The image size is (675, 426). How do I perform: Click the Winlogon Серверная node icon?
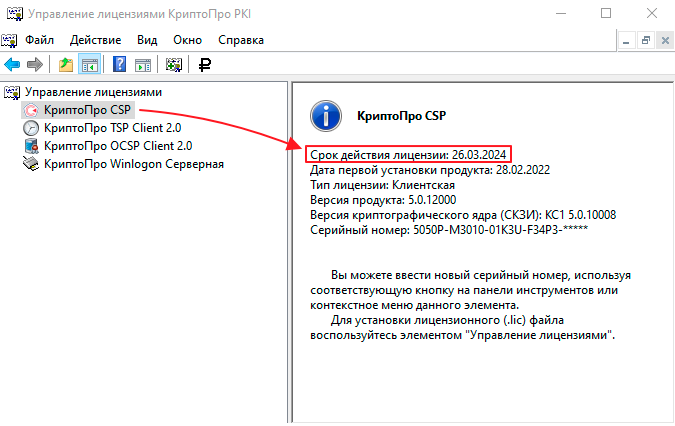31,164
